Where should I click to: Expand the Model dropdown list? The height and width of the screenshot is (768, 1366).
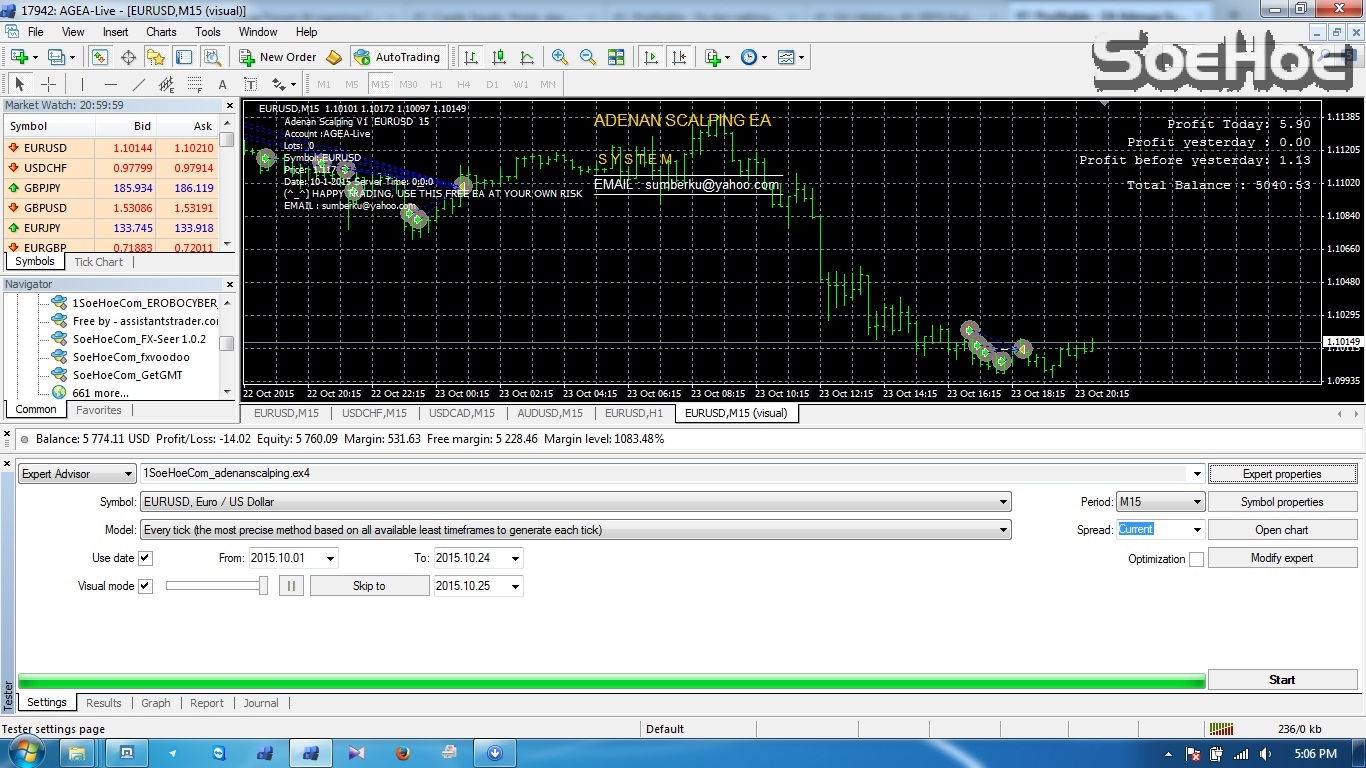pyautogui.click(x=1003, y=530)
